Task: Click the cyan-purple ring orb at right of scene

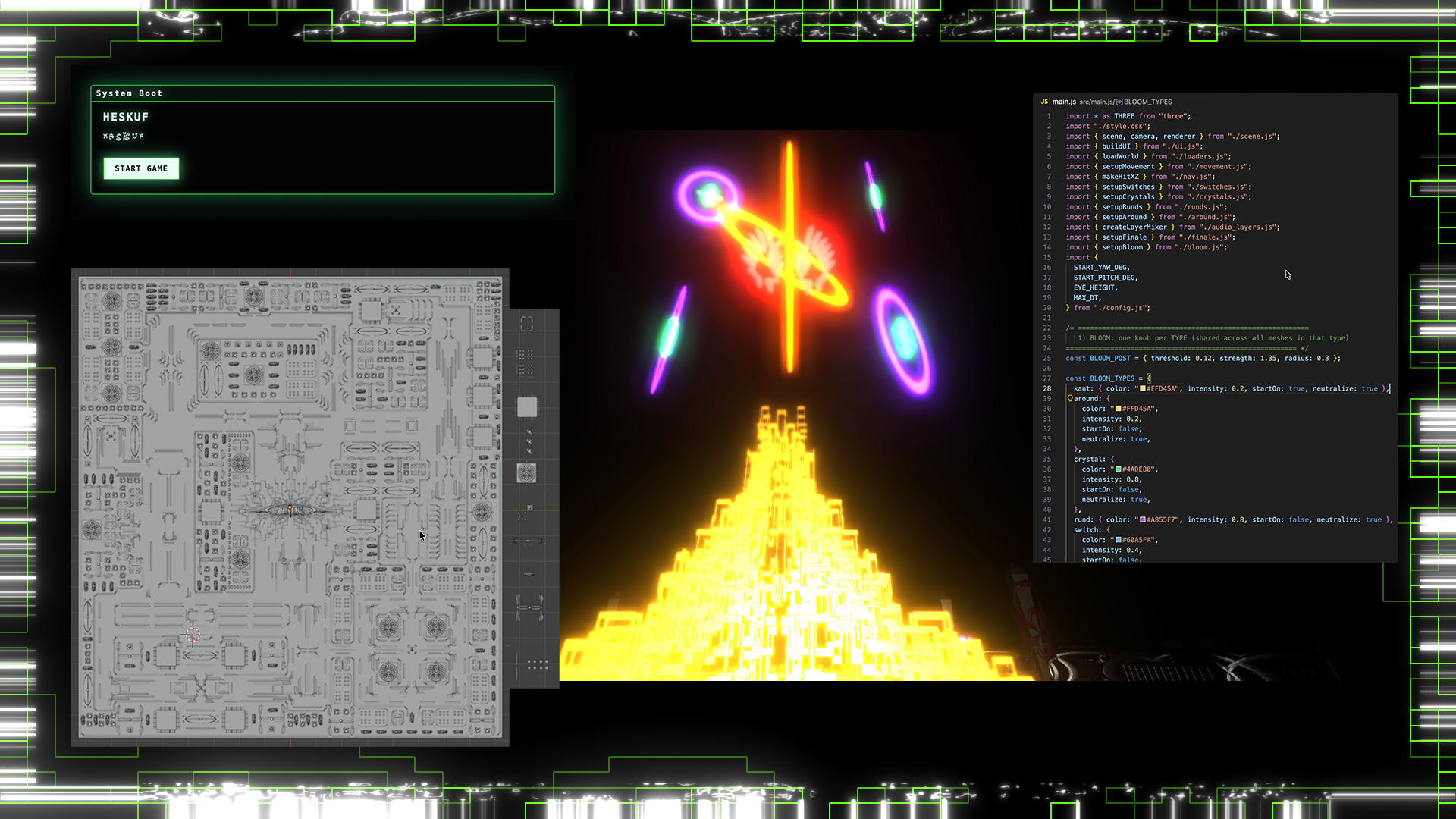Action: click(902, 337)
